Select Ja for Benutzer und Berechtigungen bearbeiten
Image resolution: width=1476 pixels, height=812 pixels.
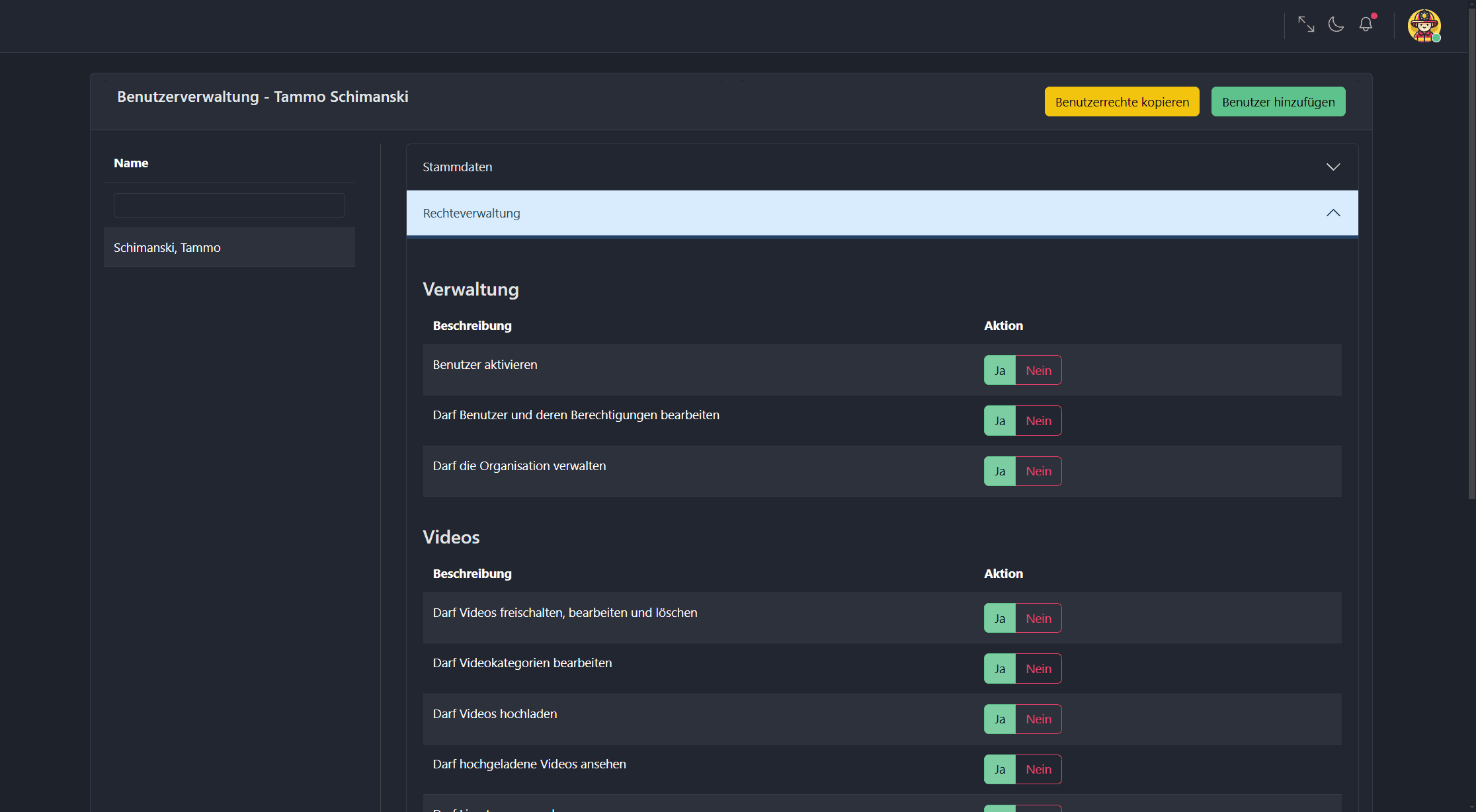pos(999,421)
